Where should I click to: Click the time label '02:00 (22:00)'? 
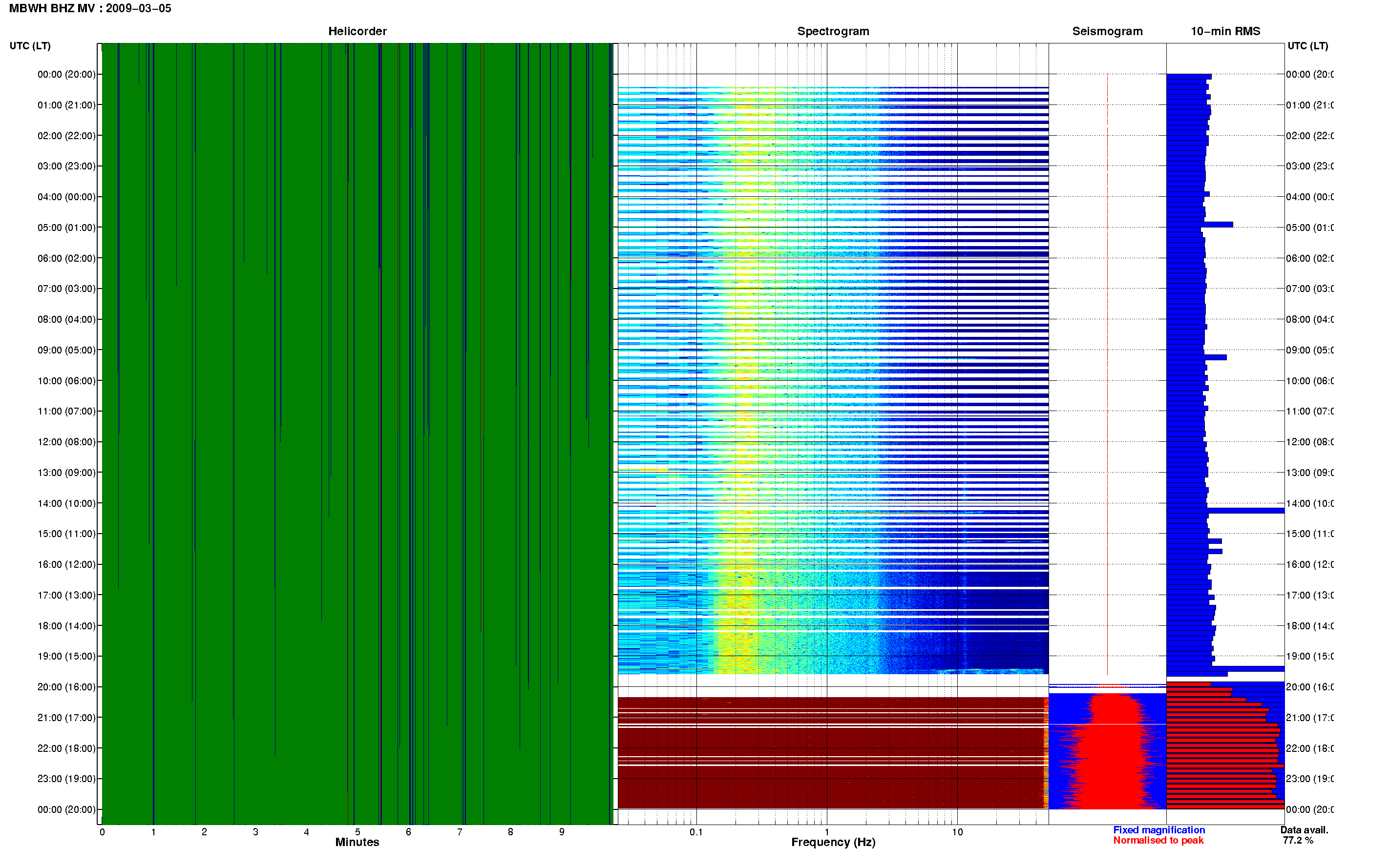click(66, 136)
